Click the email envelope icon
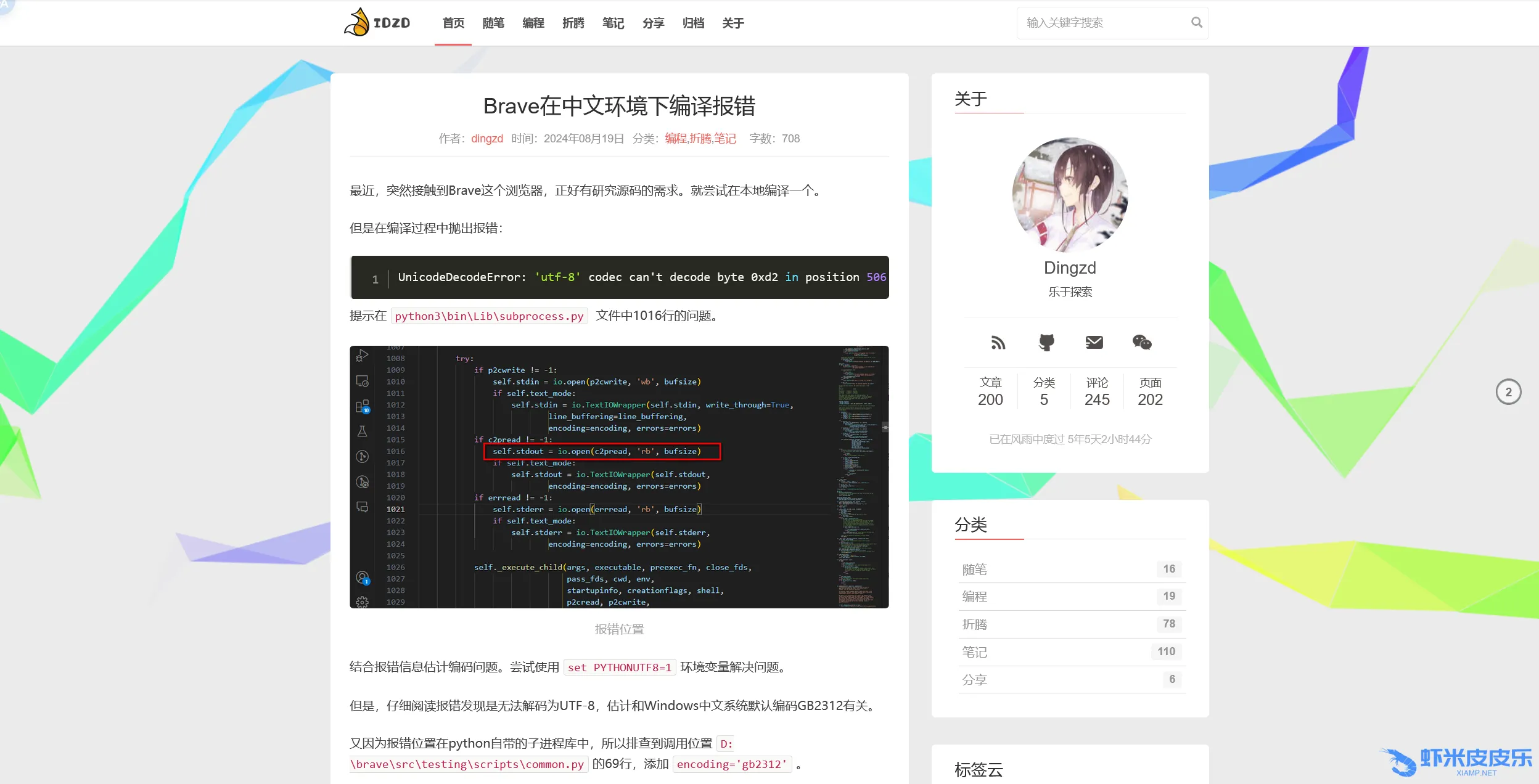Screen dimensions: 1539x784 [x=1094, y=342]
